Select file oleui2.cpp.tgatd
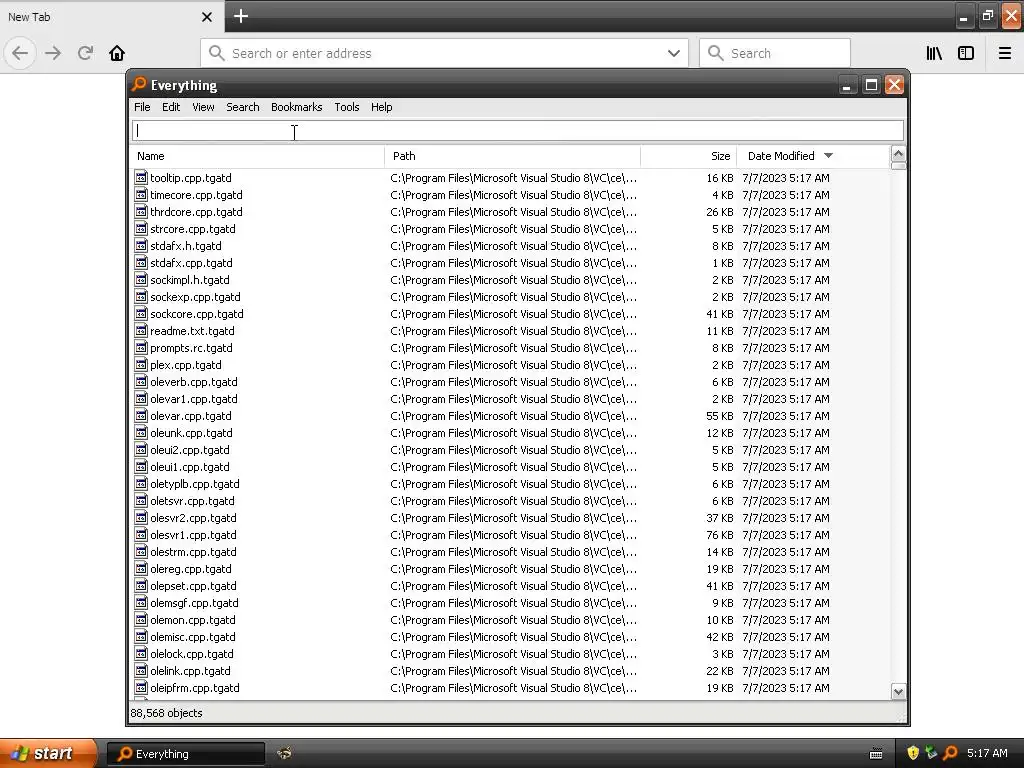The image size is (1024, 768). pos(190,450)
